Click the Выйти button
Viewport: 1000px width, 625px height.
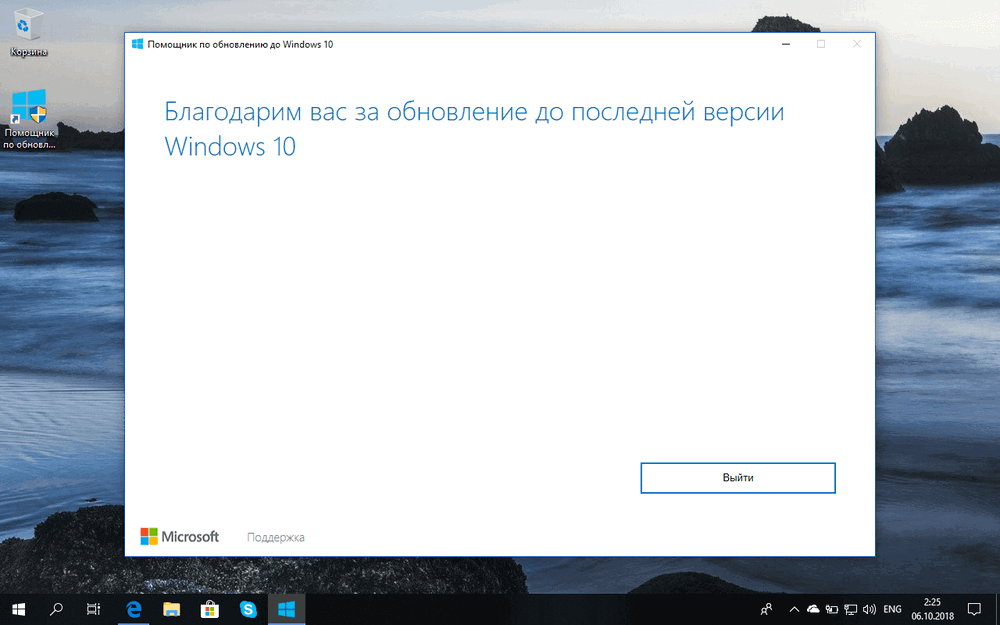point(738,478)
